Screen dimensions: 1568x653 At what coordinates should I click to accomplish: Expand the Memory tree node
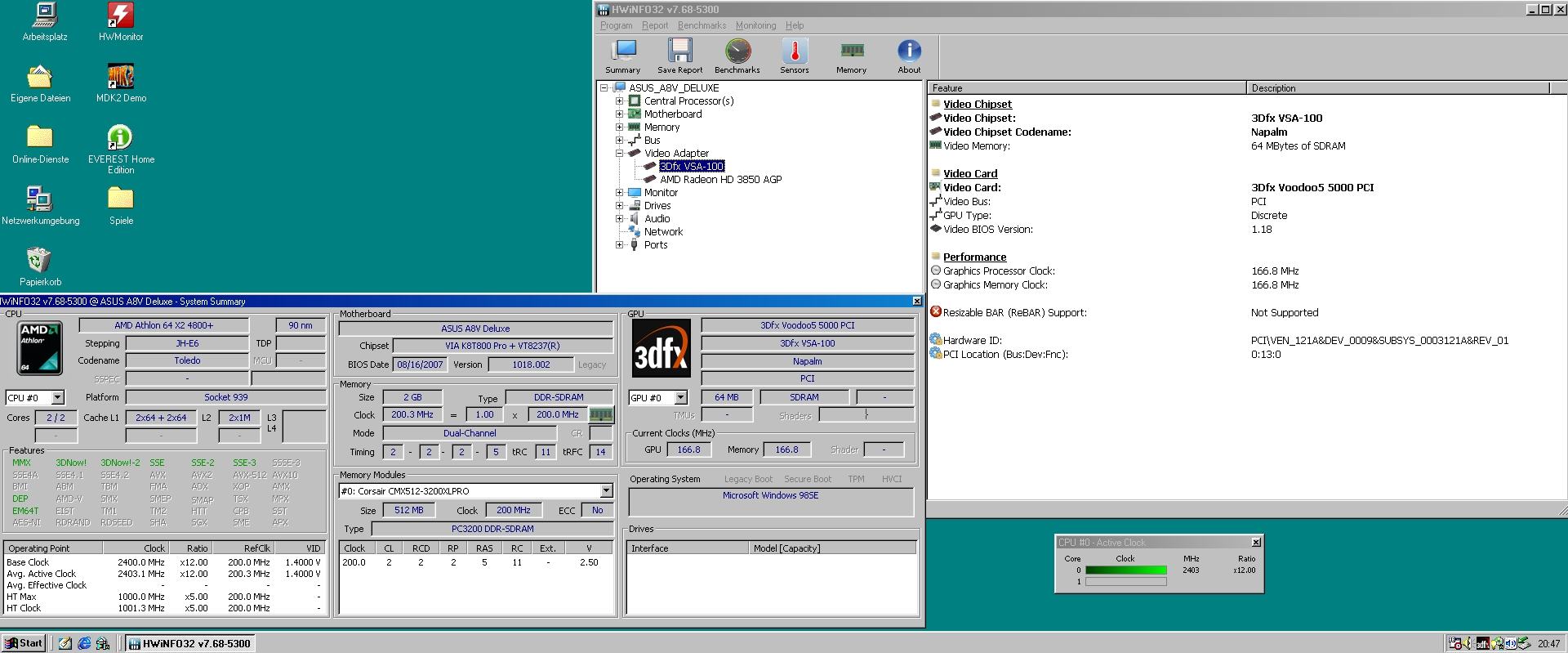click(x=619, y=127)
